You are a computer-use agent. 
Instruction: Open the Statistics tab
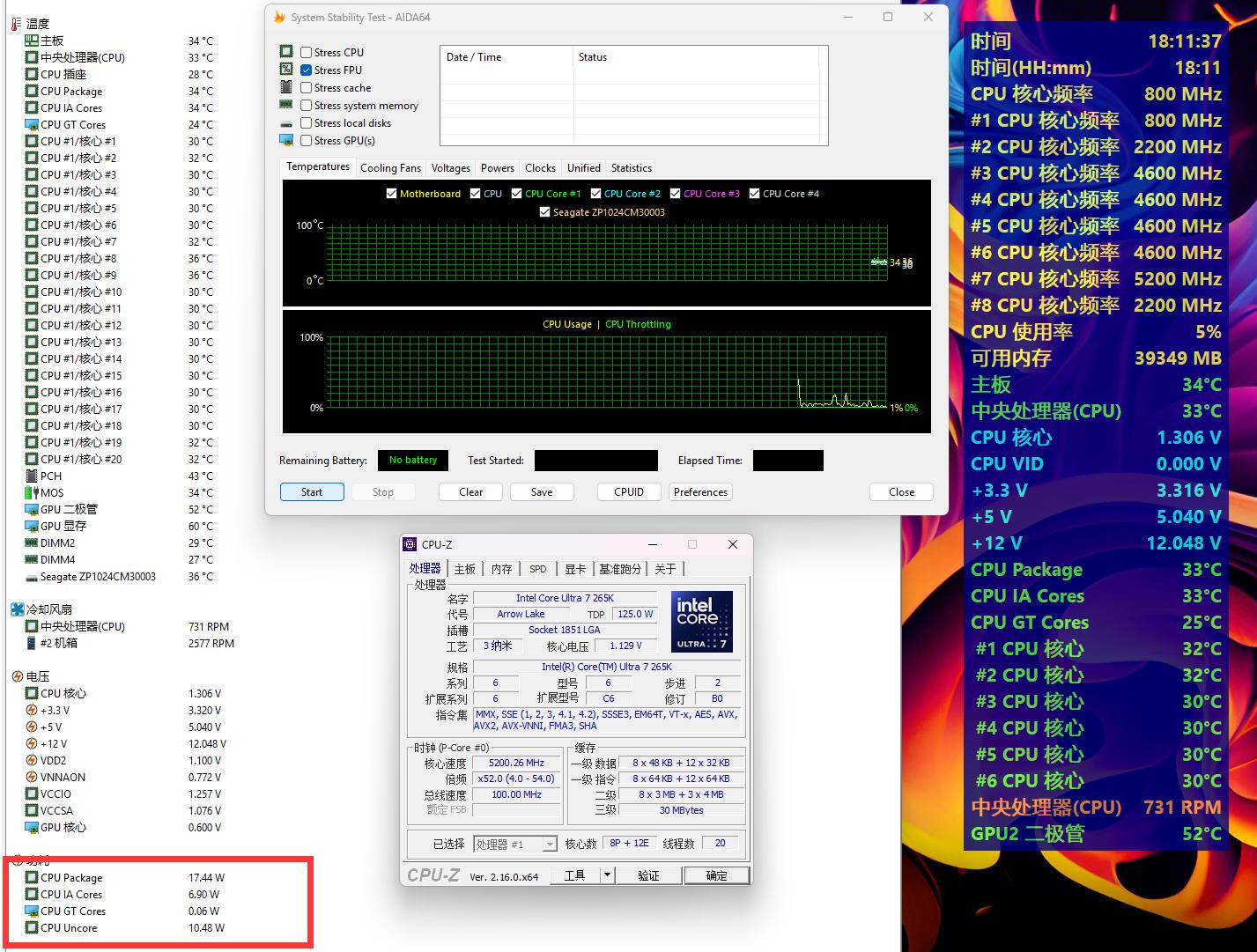(x=632, y=168)
